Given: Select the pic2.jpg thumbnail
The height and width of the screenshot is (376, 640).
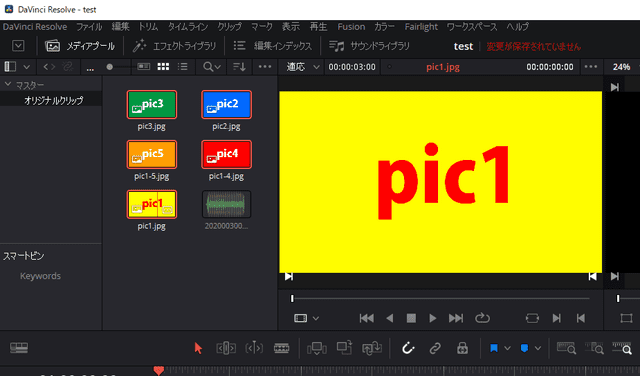Looking at the screenshot, I should click(226, 105).
